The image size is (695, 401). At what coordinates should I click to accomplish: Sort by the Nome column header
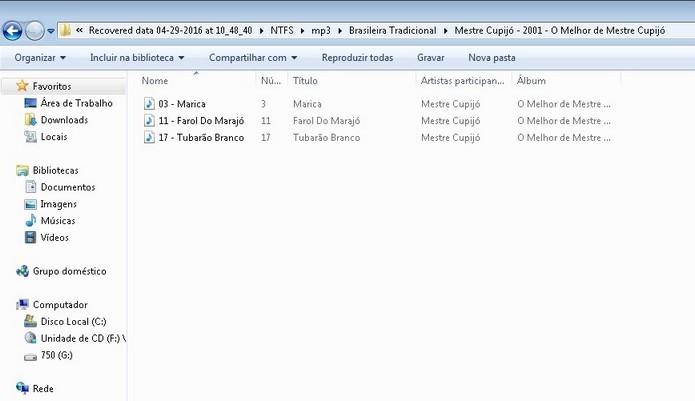click(155, 81)
